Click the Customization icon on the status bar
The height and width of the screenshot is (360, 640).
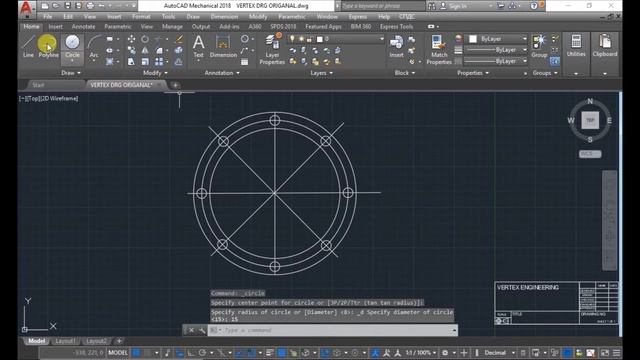tap(616, 353)
